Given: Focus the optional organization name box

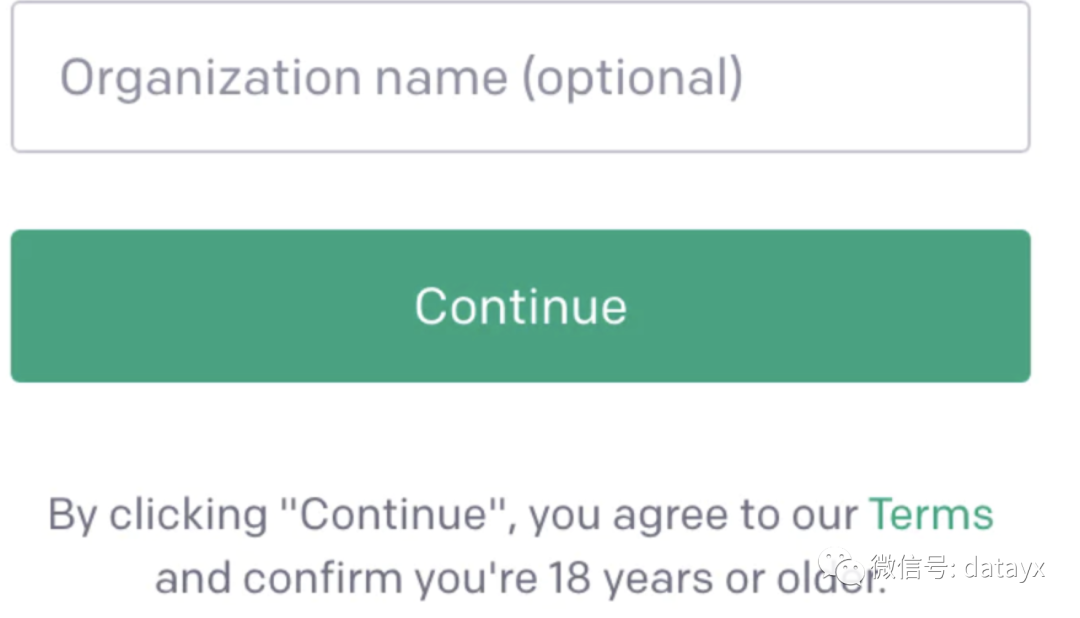Looking at the screenshot, I should (x=521, y=77).
